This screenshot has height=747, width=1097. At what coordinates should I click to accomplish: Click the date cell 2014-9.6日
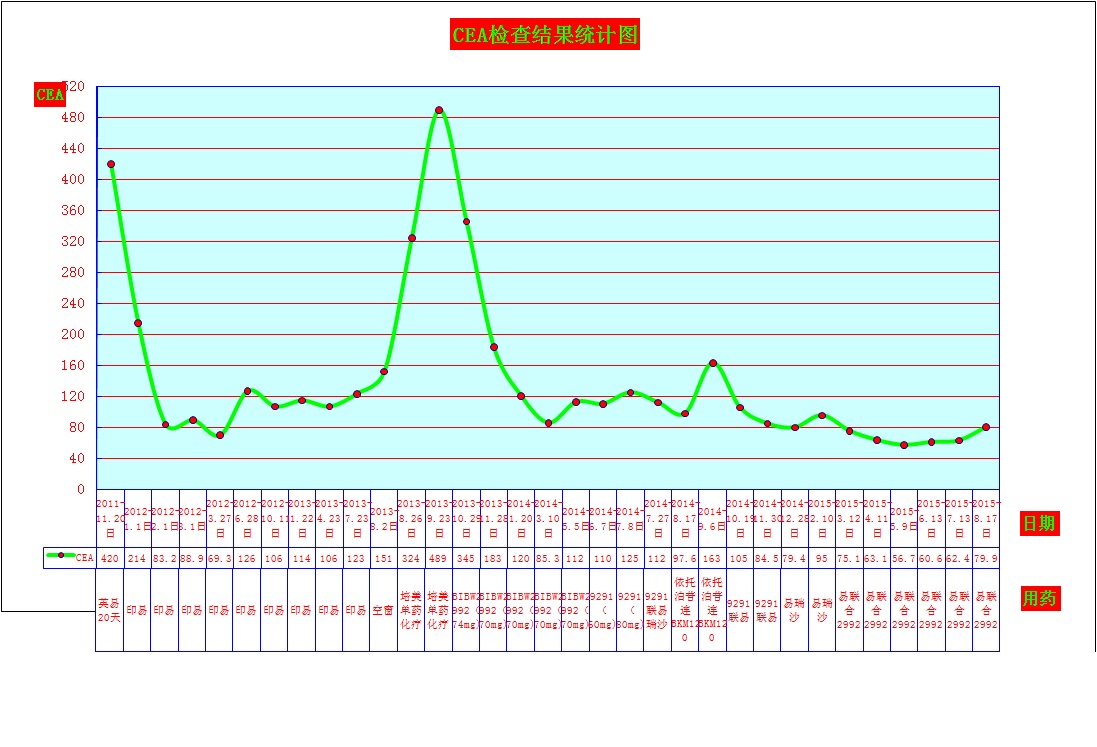pos(712,518)
